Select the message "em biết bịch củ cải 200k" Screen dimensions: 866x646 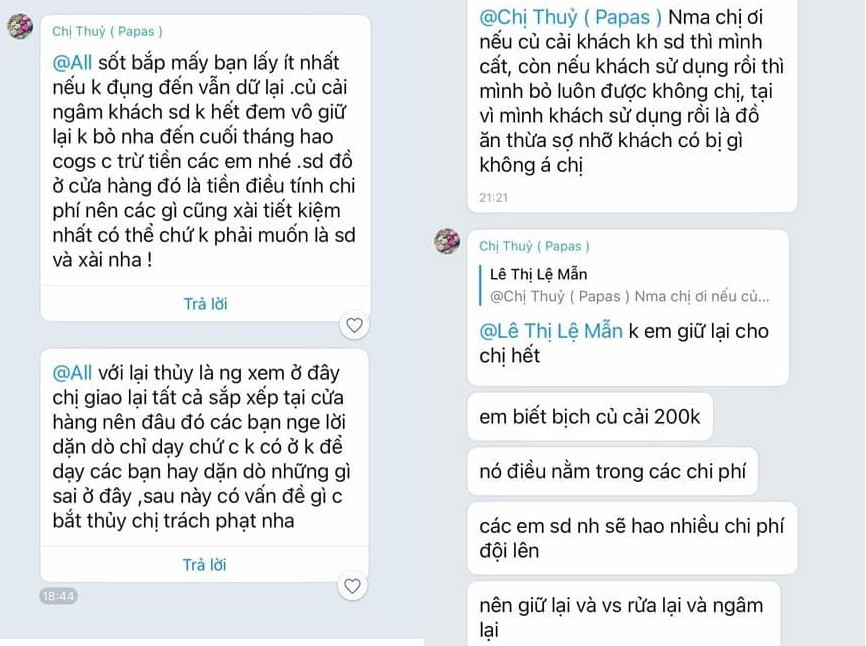click(x=590, y=417)
